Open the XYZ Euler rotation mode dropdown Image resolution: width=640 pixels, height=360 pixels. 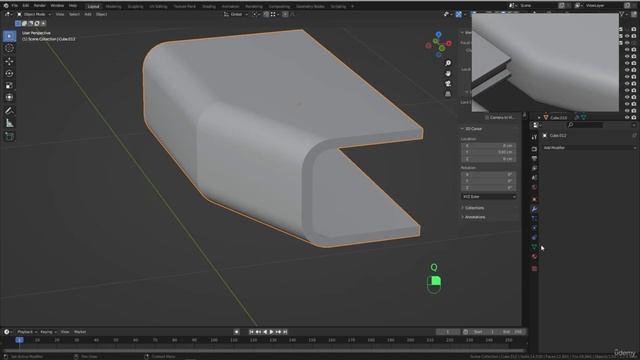pos(489,197)
